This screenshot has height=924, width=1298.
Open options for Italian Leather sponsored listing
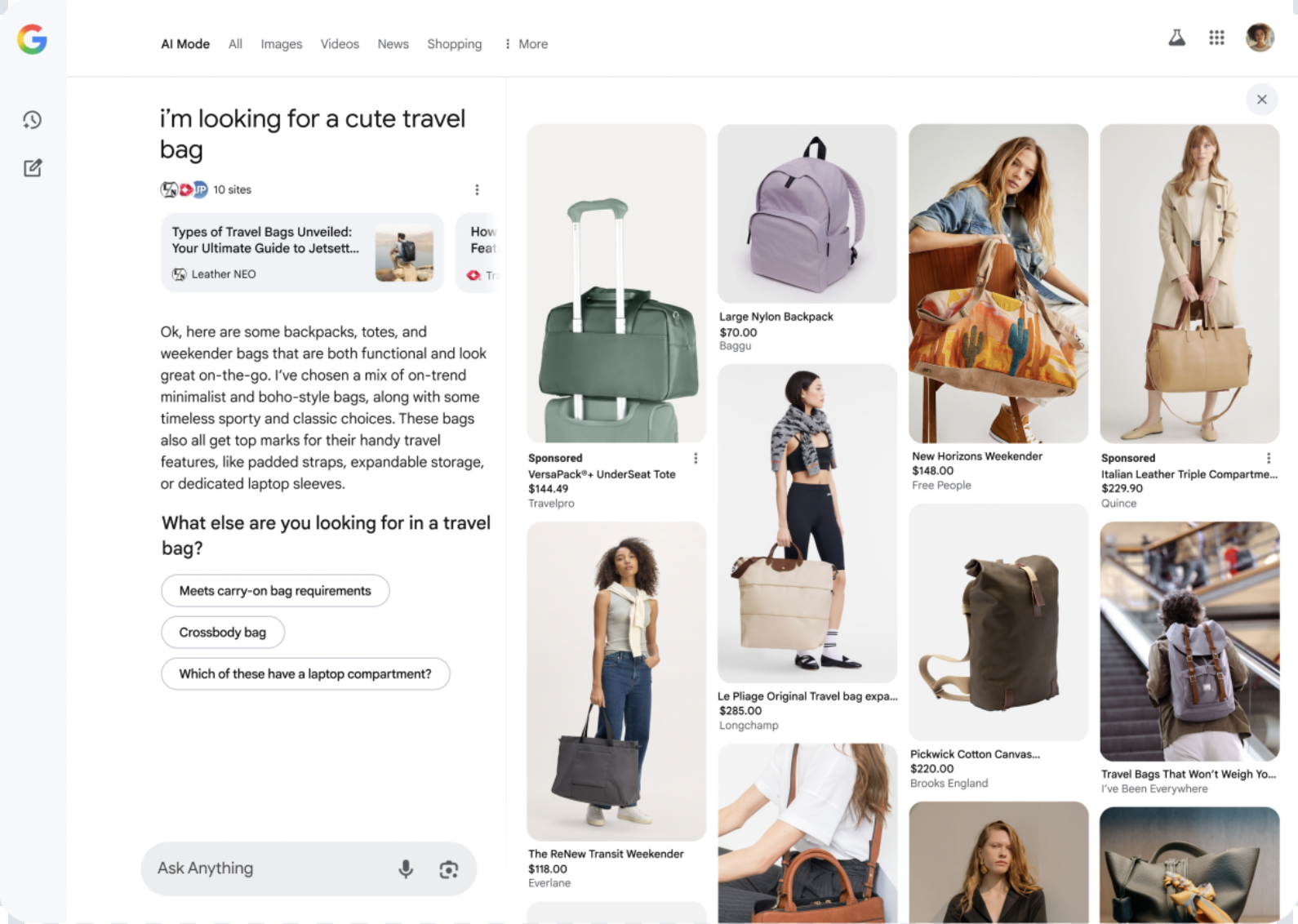click(1268, 459)
